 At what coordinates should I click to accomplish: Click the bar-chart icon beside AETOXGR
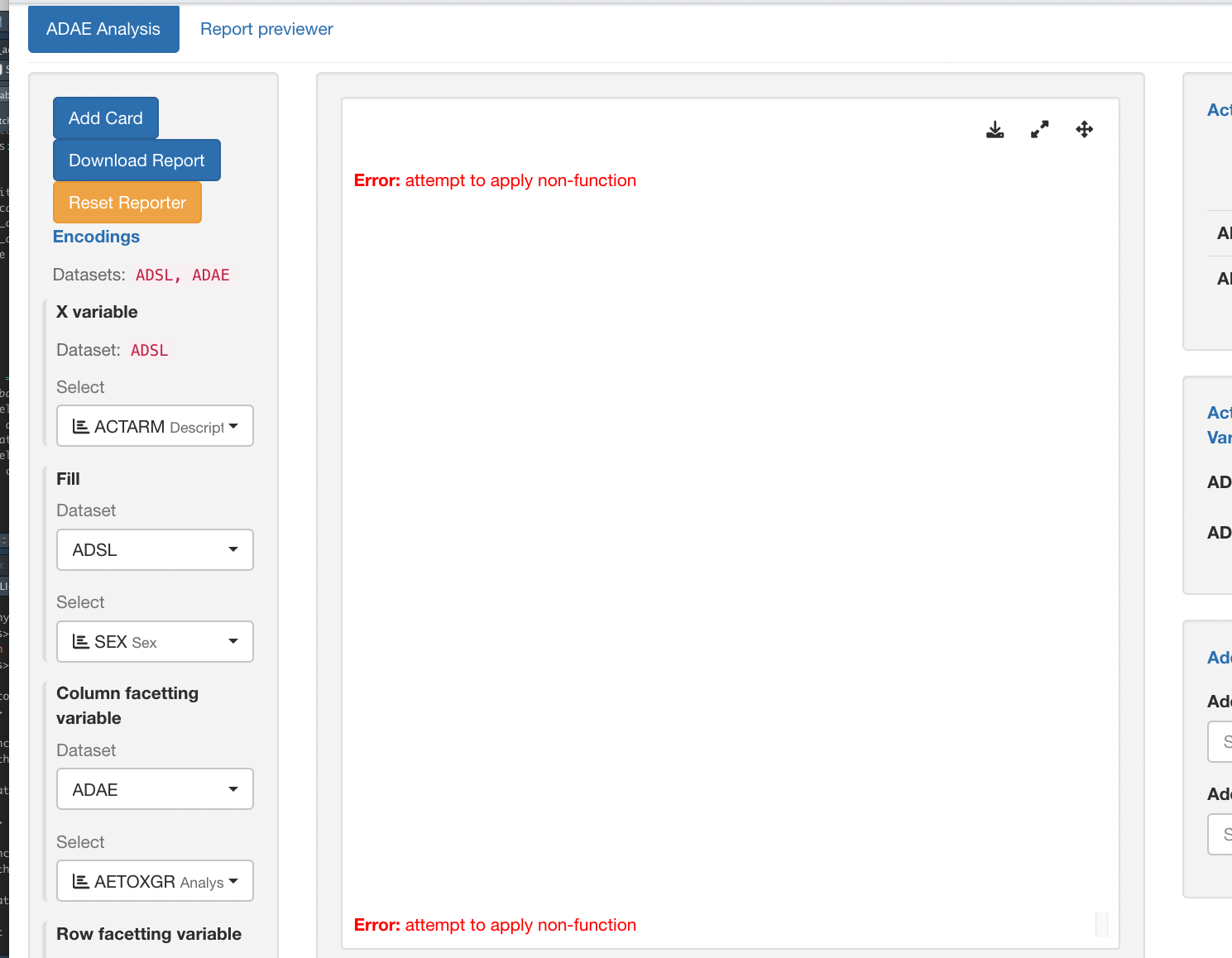80,881
